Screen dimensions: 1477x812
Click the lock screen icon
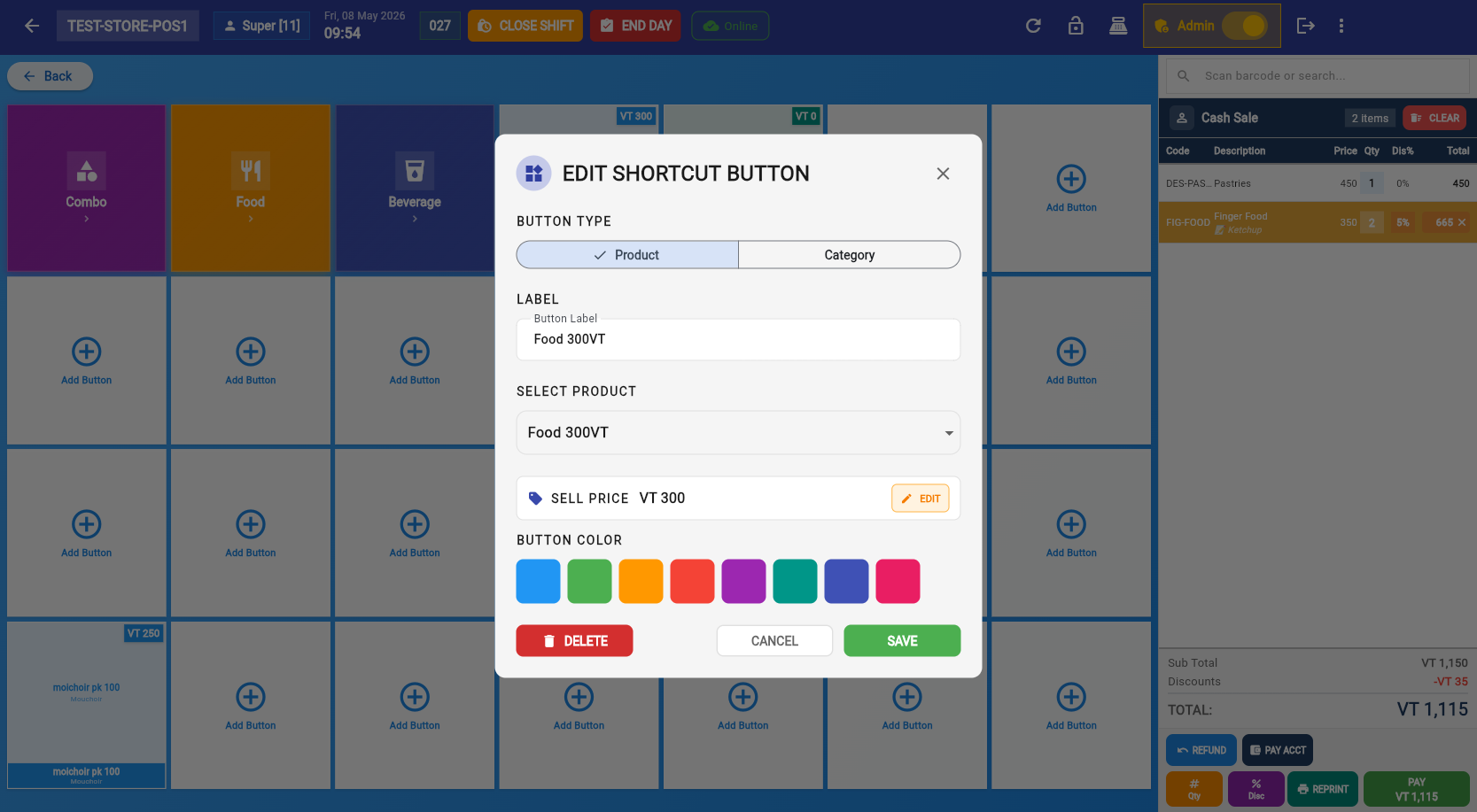click(x=1076, y=26)
